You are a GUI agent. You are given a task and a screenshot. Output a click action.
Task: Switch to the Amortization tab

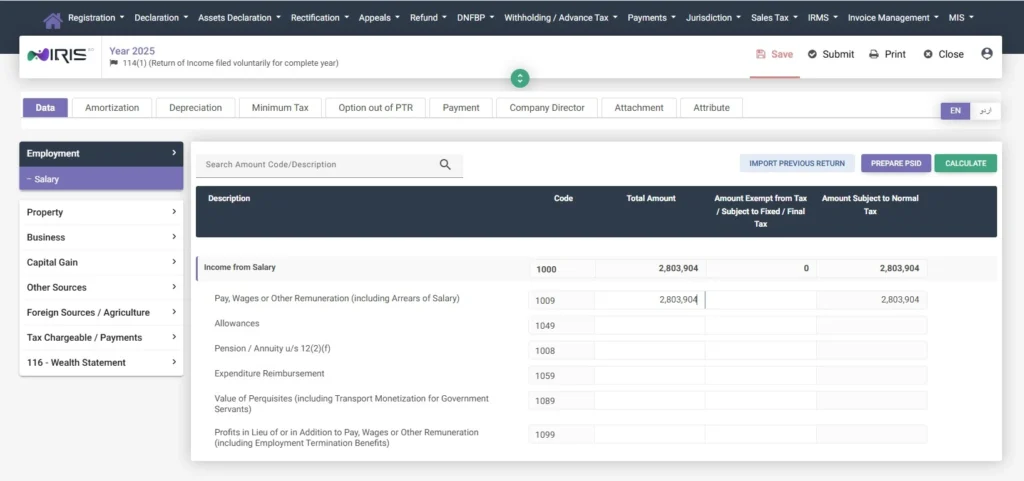[112, 108]
